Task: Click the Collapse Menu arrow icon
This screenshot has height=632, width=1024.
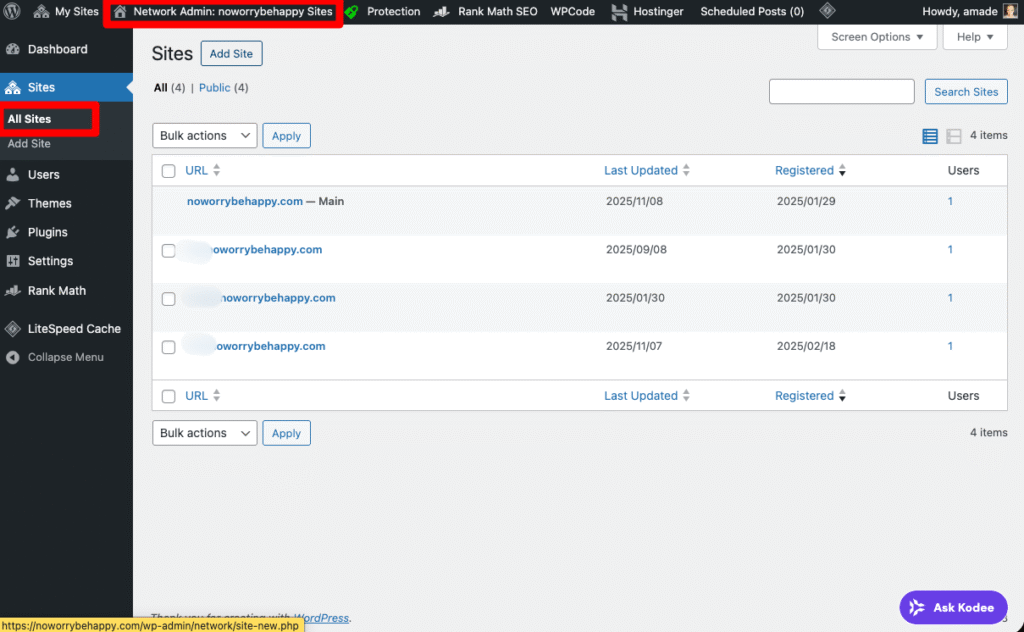Action: click(x=13, y=357)
